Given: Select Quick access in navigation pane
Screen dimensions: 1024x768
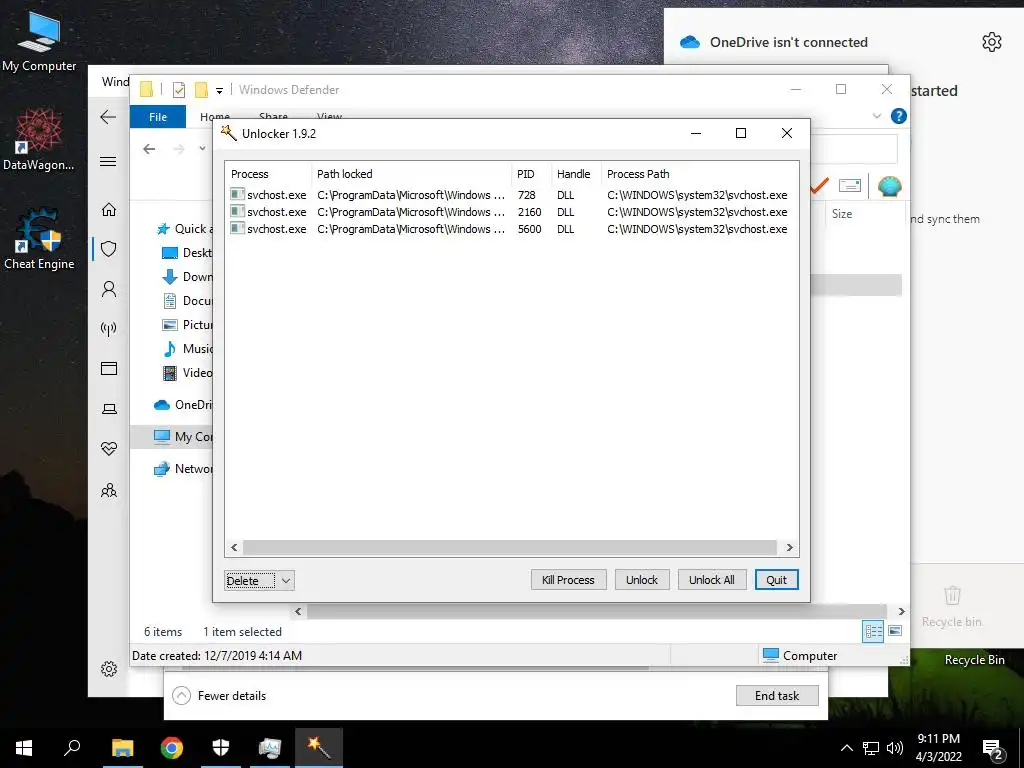Looking at the screenshot, I should [184, 229].
